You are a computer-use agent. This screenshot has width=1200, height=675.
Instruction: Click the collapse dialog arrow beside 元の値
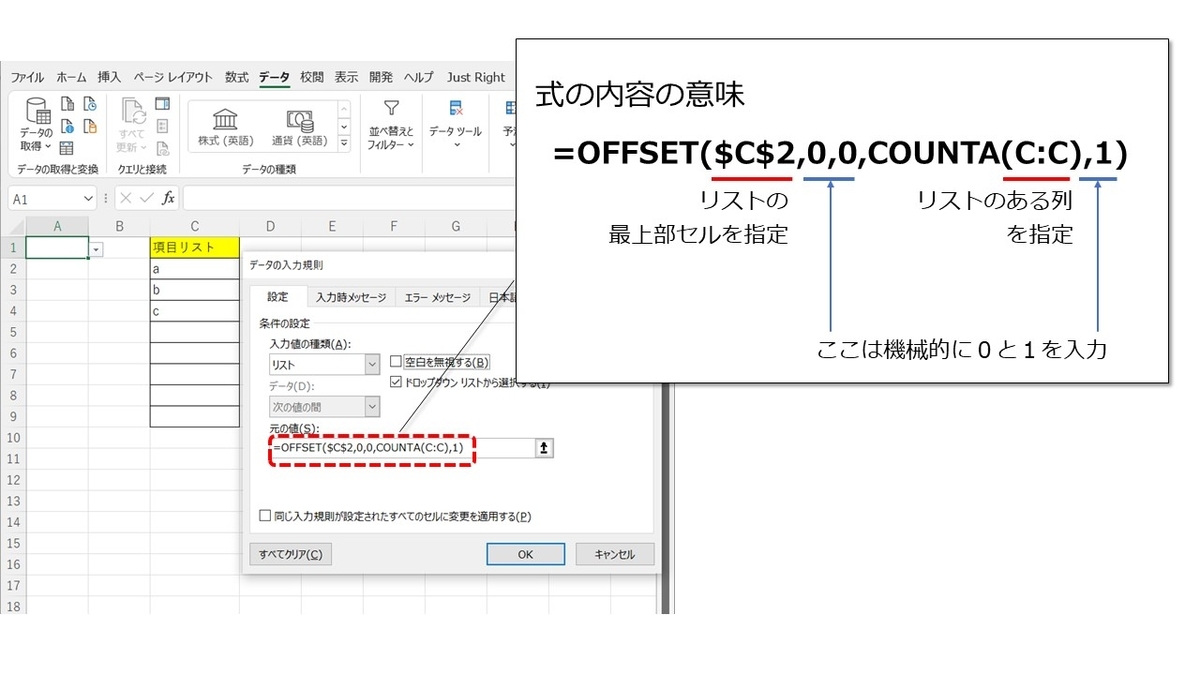point(542,448)
